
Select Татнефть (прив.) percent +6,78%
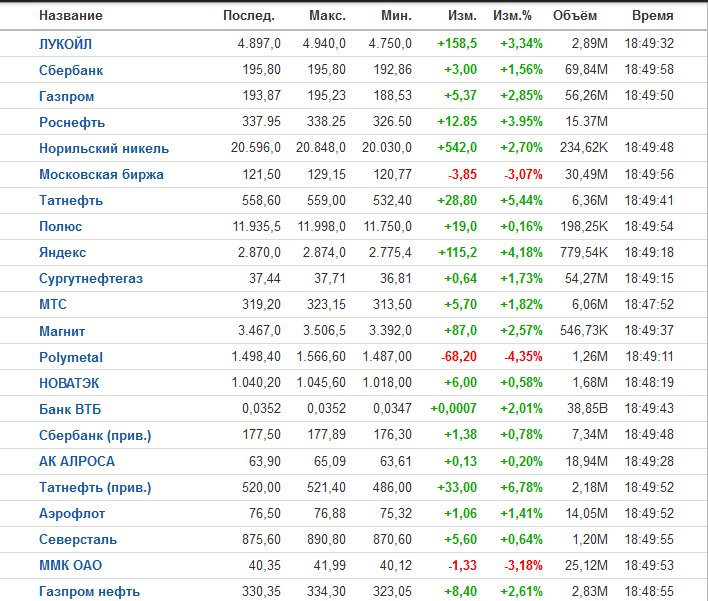pyautogui.click(x=522, y=487)
